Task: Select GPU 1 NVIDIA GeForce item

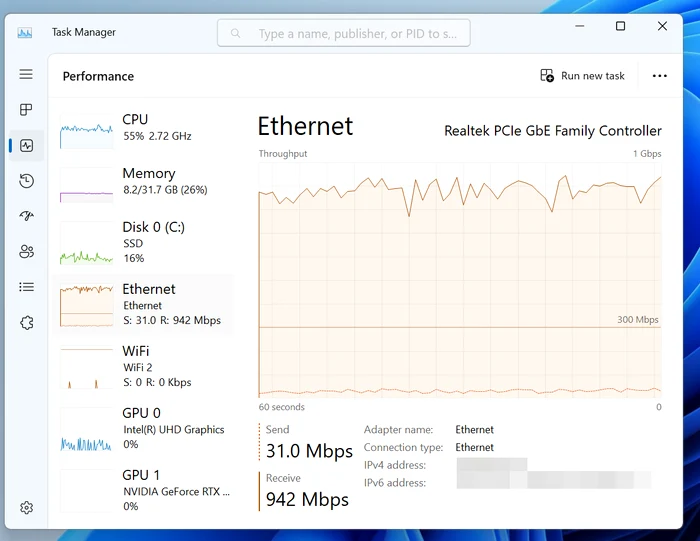Action: [x=143, y=490]
